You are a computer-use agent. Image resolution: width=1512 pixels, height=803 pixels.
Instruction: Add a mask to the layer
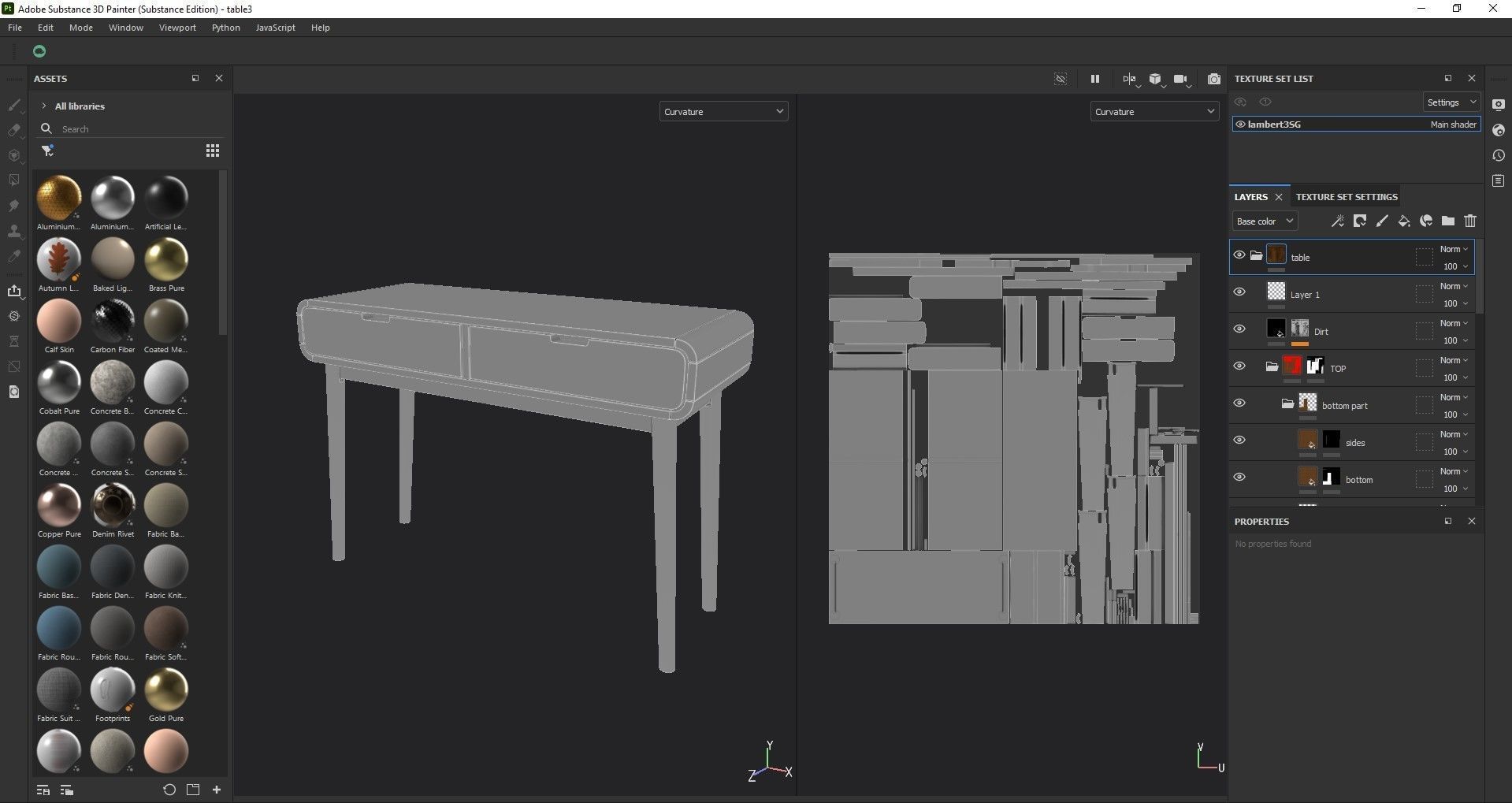point(1359,221)
